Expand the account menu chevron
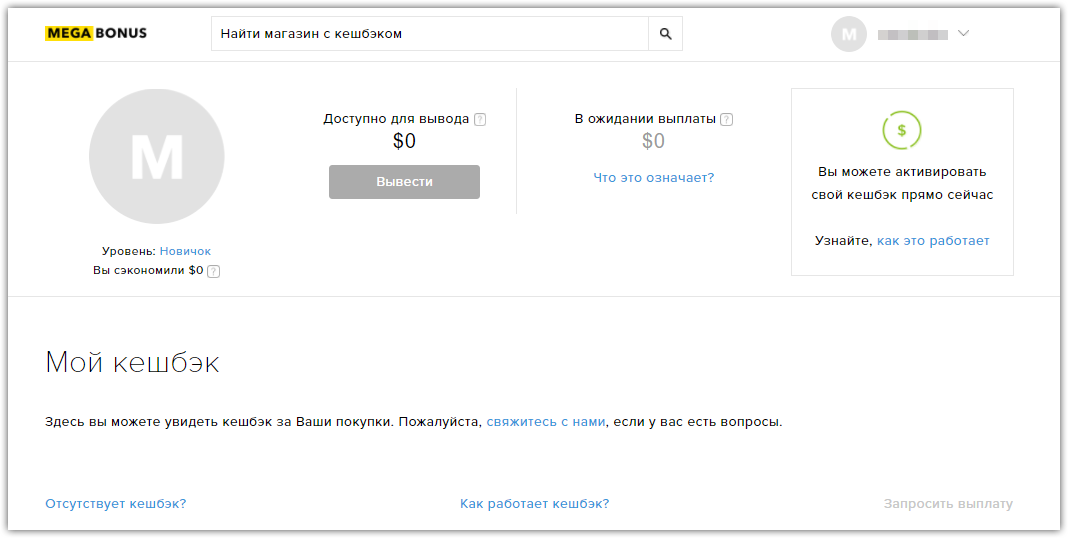The height and width of the screenshot is (538, 1068). (x=963, y=34)
